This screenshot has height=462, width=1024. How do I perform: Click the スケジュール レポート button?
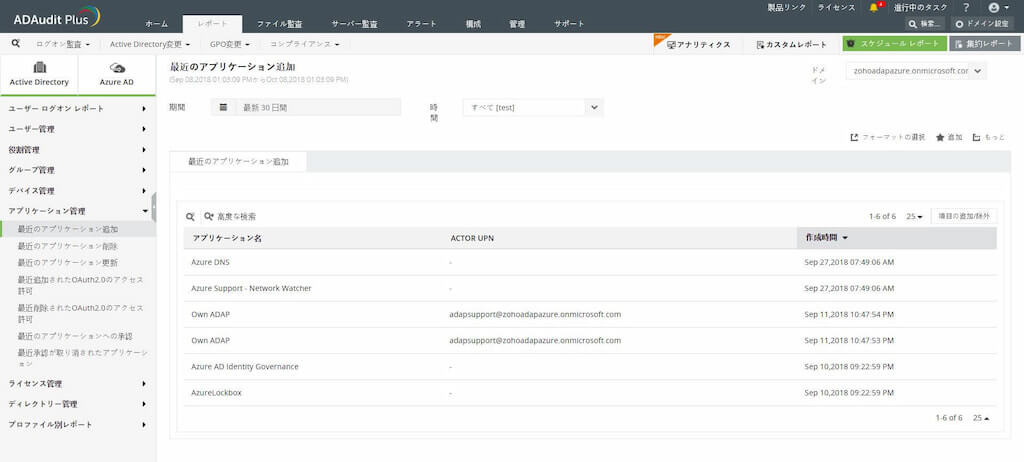[x=894, y=44]
